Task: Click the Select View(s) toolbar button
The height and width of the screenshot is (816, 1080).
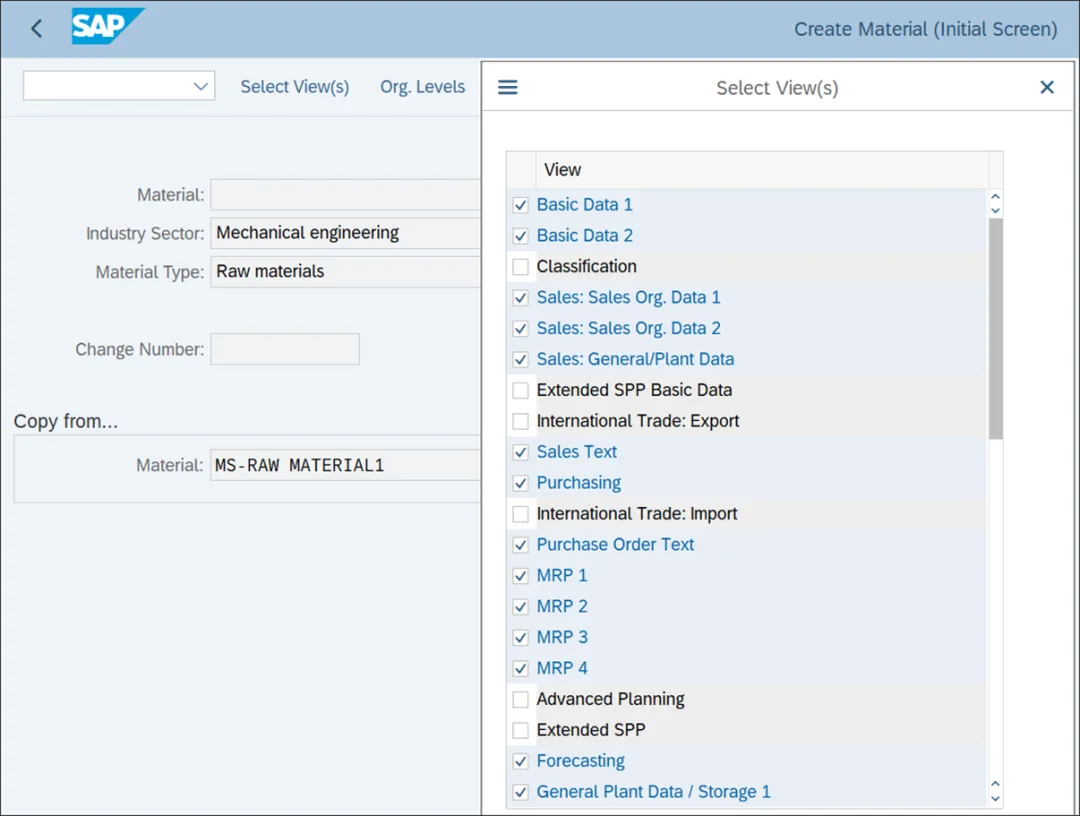Action: click(x=294, y=87)
